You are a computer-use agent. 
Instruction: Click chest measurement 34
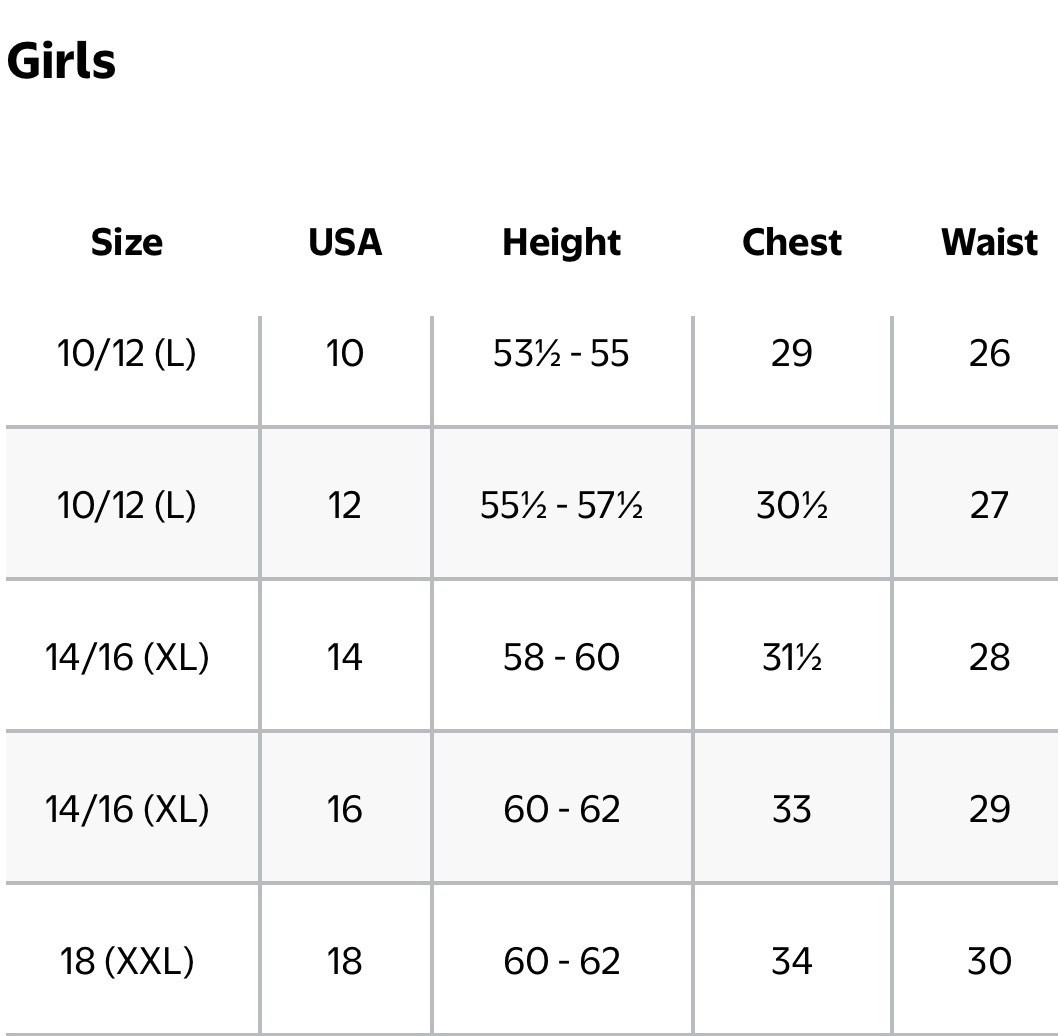tap(791, 961)
